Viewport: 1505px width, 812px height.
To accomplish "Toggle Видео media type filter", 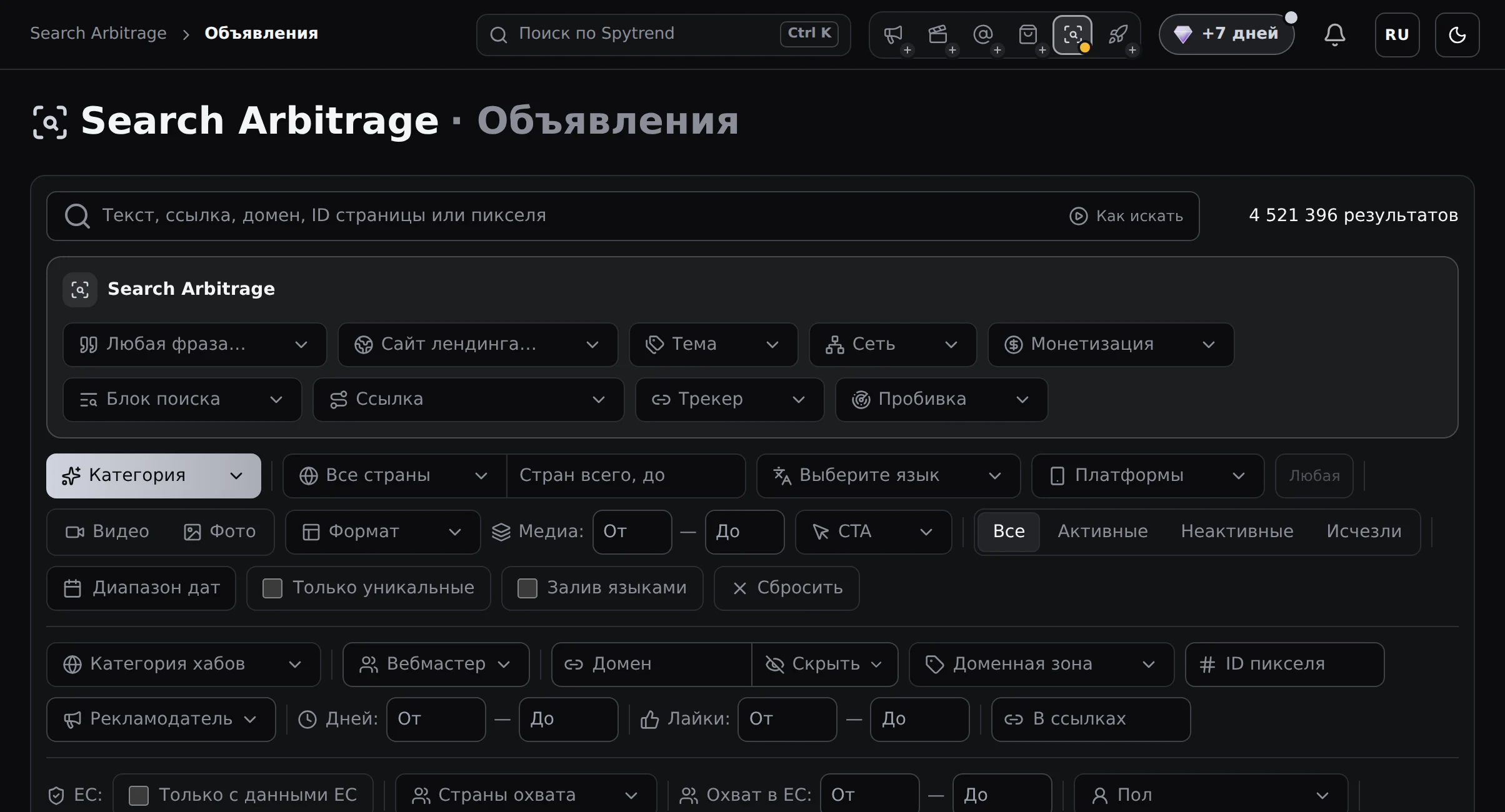I will coord(107,532).
